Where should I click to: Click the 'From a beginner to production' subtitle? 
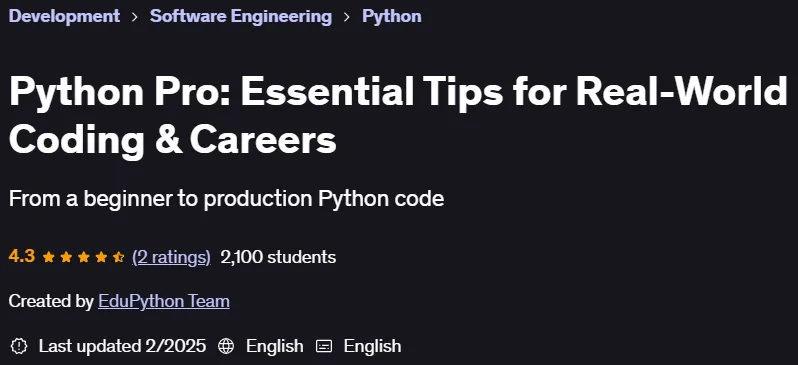(226, 199)
